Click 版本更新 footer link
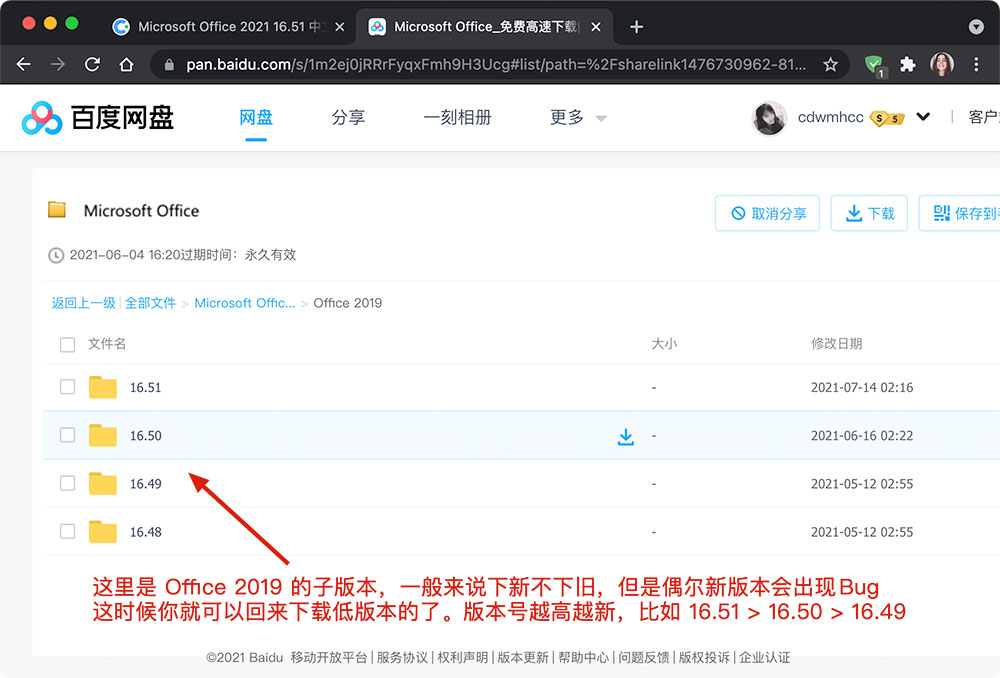The image size is (1000, 678). pyautogui.click(x=523, y=658)
